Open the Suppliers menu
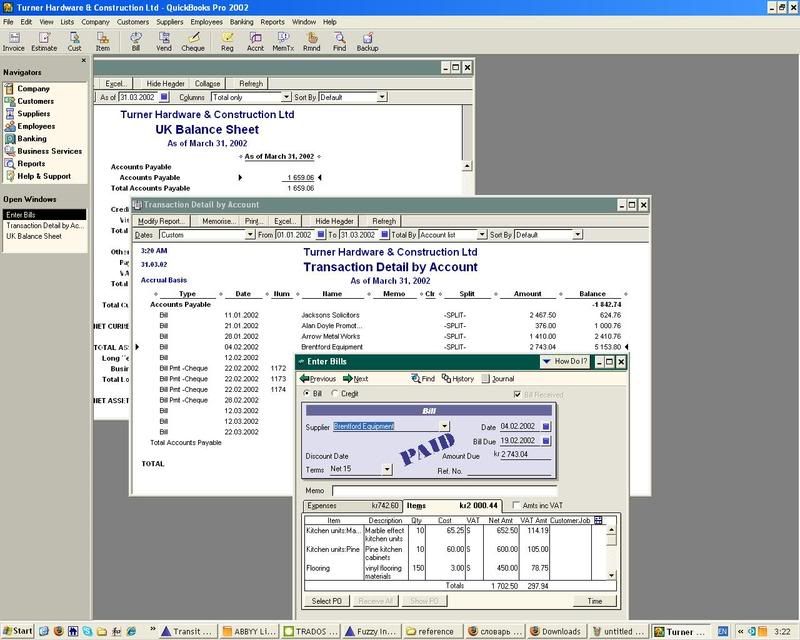This screenshot has height=640, width=800. [169, 22]
